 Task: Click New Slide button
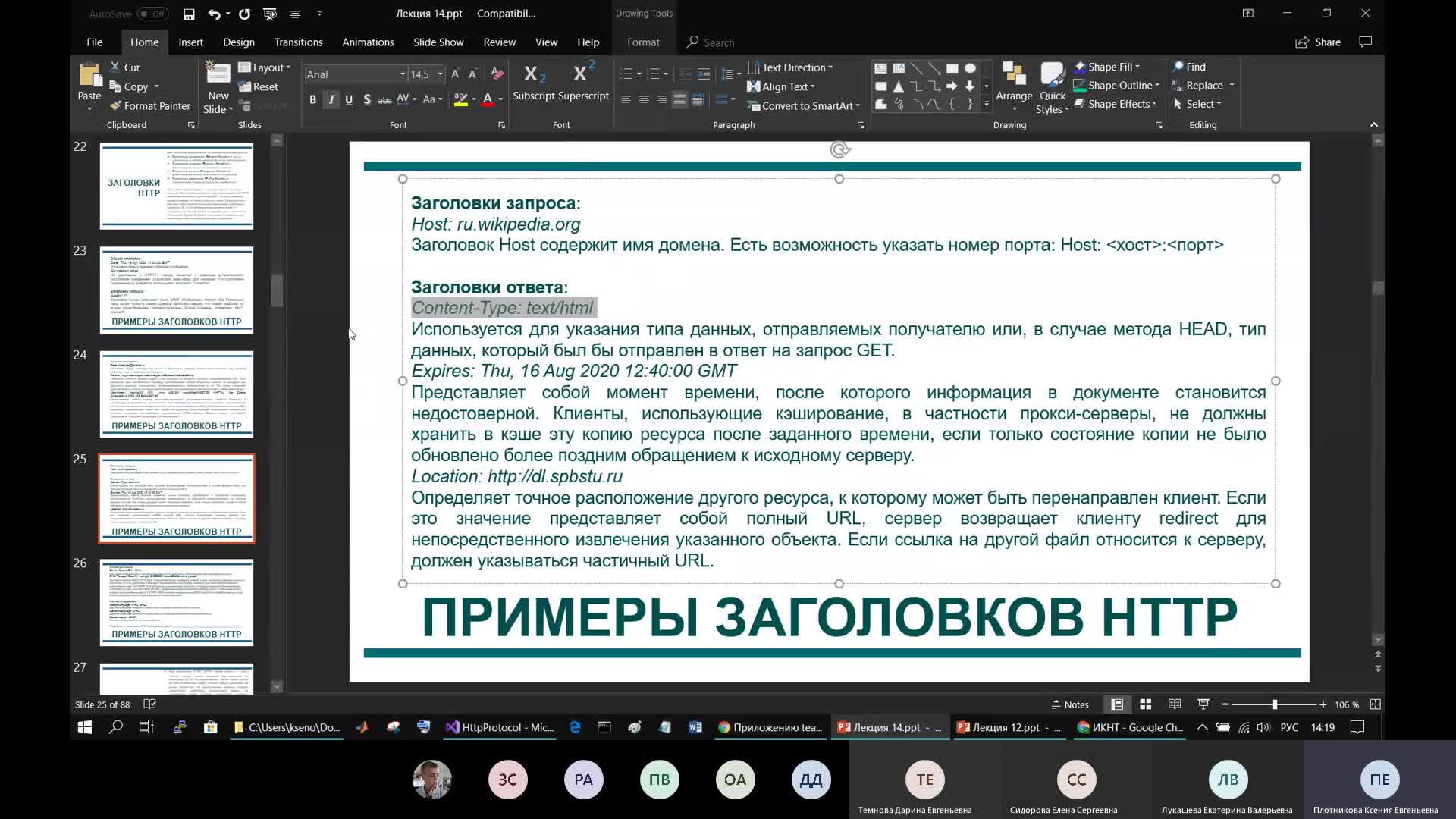tap(218, 87)
